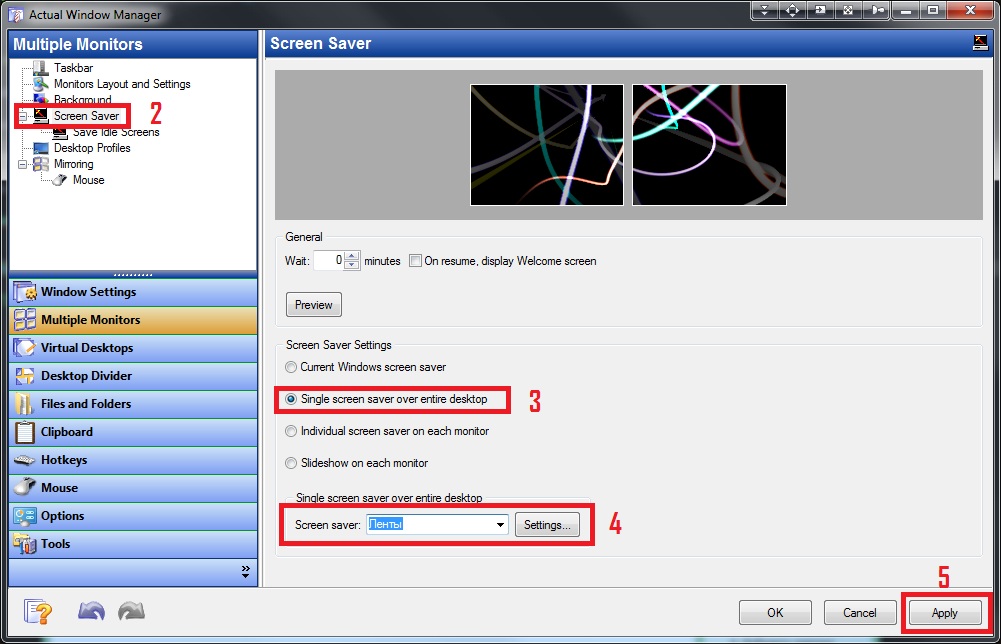The height and width of the screenshot is (644, 1001).
Task: Click Apply to save changes
Action: coord(945,613)
